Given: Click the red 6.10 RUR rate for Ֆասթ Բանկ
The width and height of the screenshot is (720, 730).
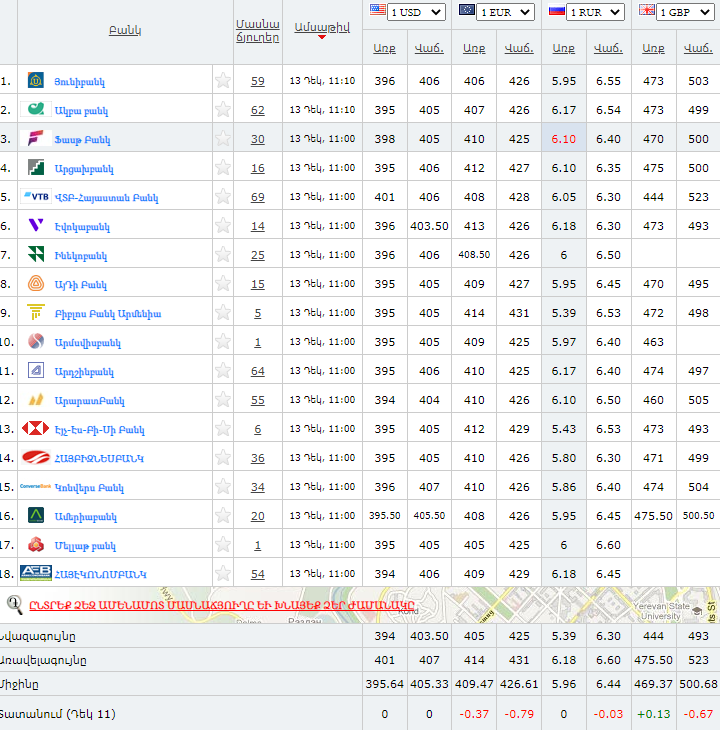Looking at the screenshot, I should [x=564, y=139].
